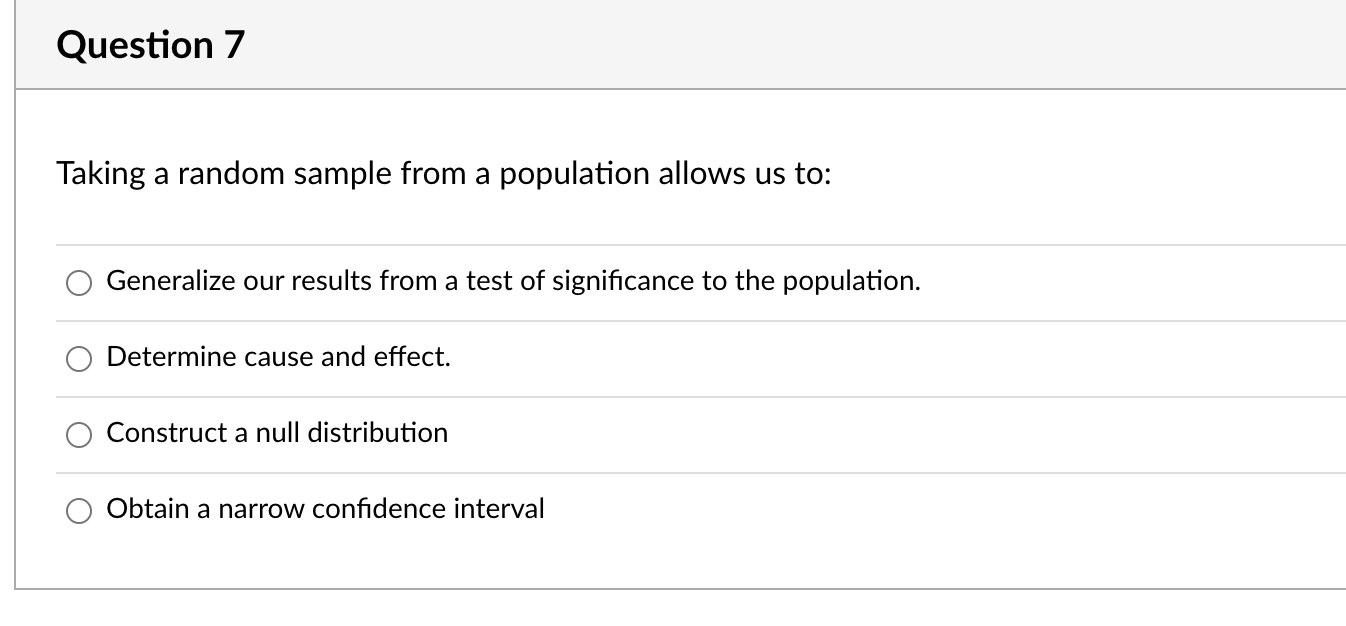Viewport: 1346px width, 626px height.
Task: Select the "Determine cause and effect" radio button
Action: coord(79,358)
